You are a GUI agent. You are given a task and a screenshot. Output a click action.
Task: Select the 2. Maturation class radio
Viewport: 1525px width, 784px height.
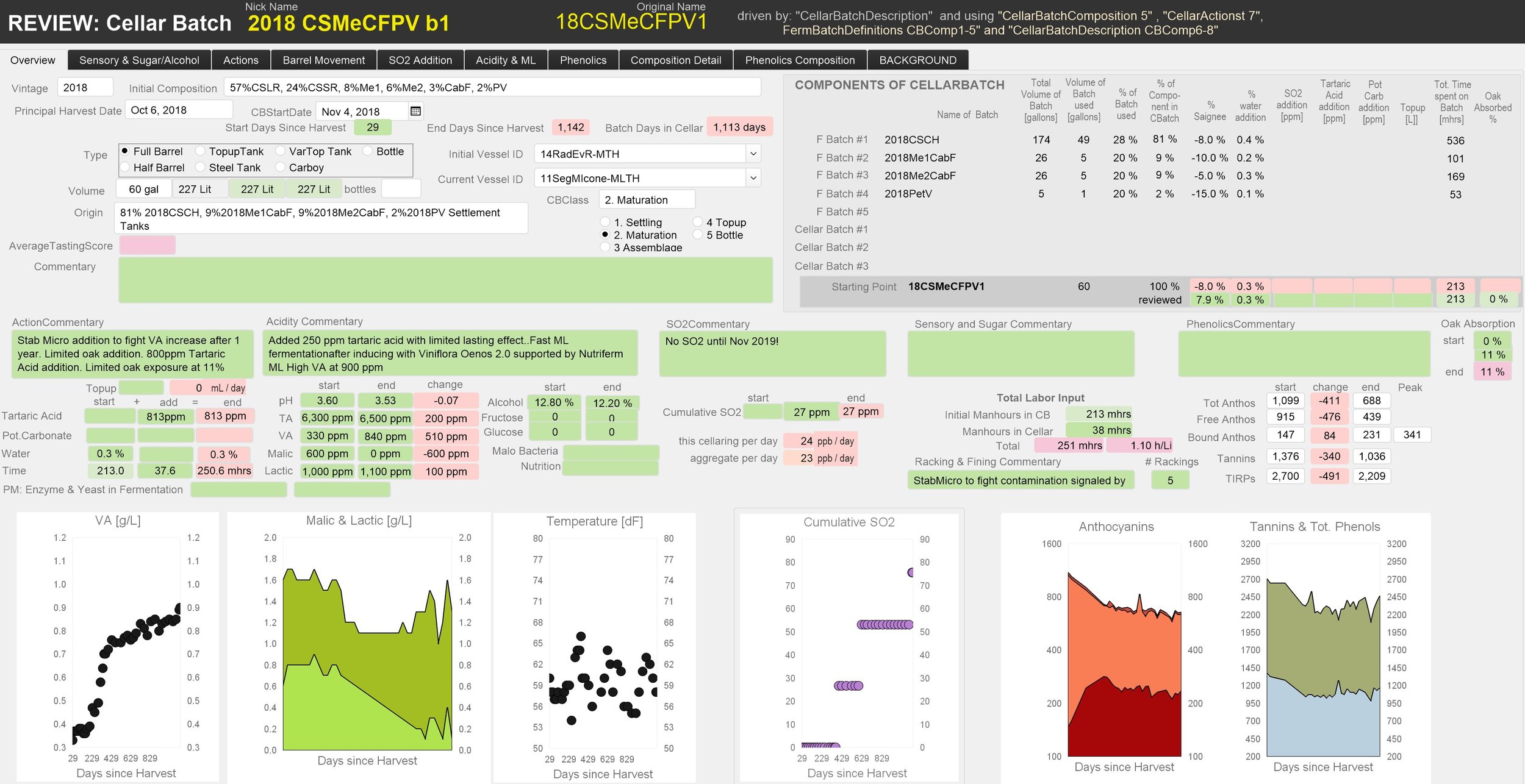coord(605,235)
